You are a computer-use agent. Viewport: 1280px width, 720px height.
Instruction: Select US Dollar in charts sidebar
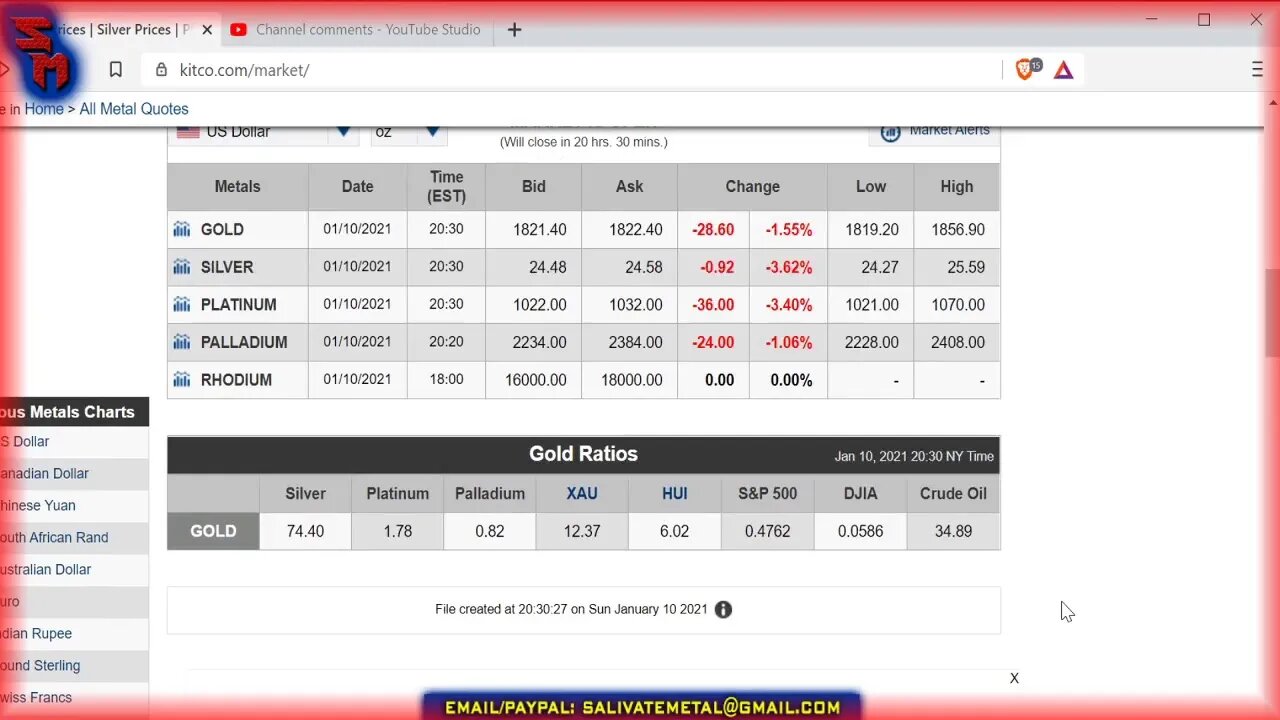26,442
